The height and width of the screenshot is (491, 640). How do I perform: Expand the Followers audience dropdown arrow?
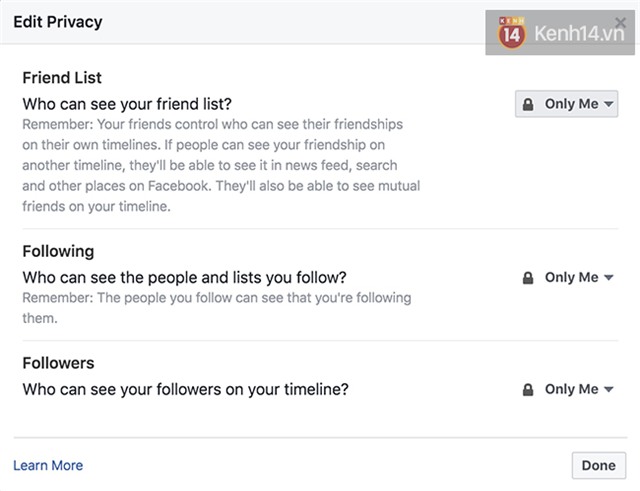(609, 390)
